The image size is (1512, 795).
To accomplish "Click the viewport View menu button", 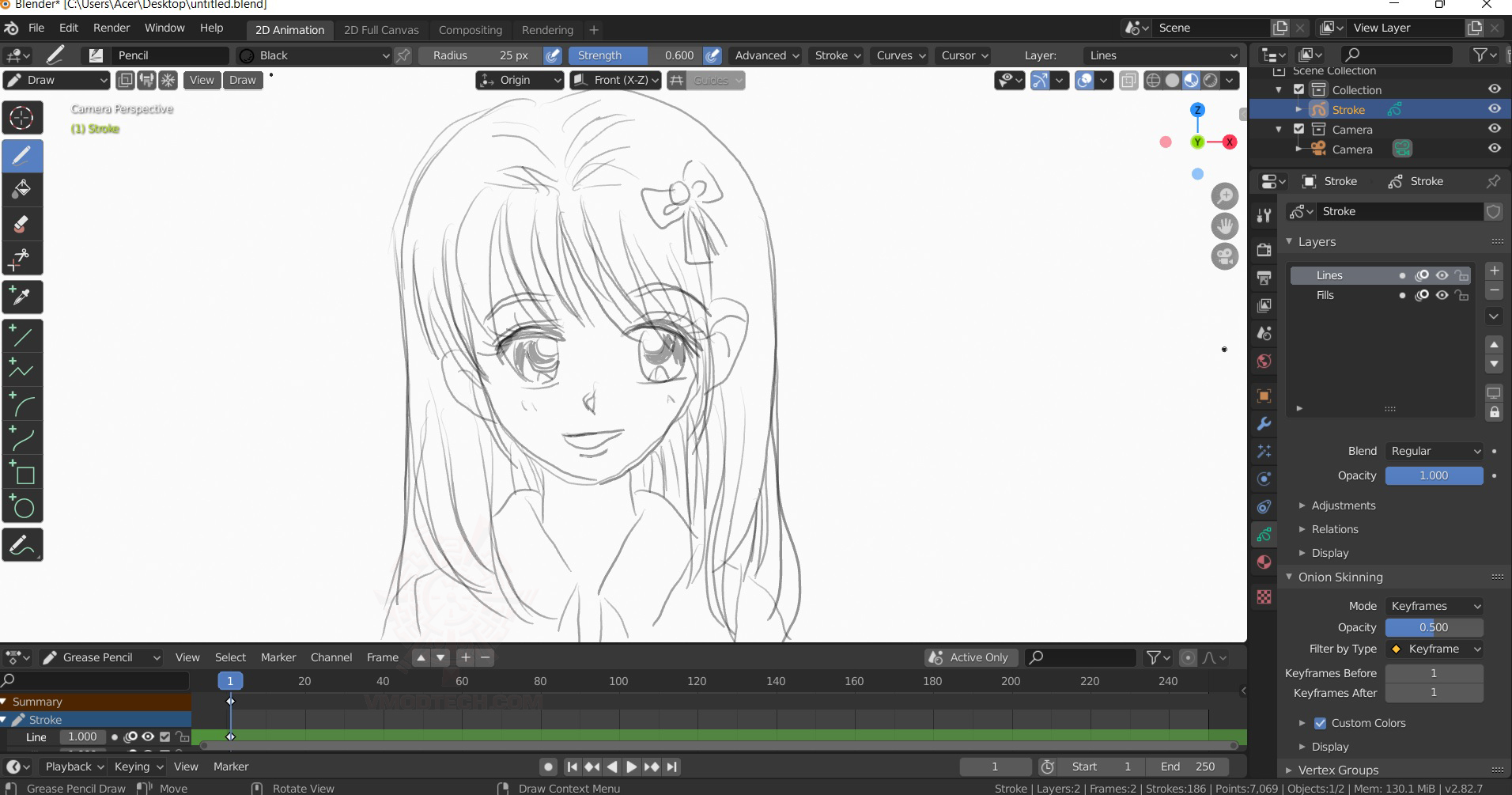I will (202, 80).
